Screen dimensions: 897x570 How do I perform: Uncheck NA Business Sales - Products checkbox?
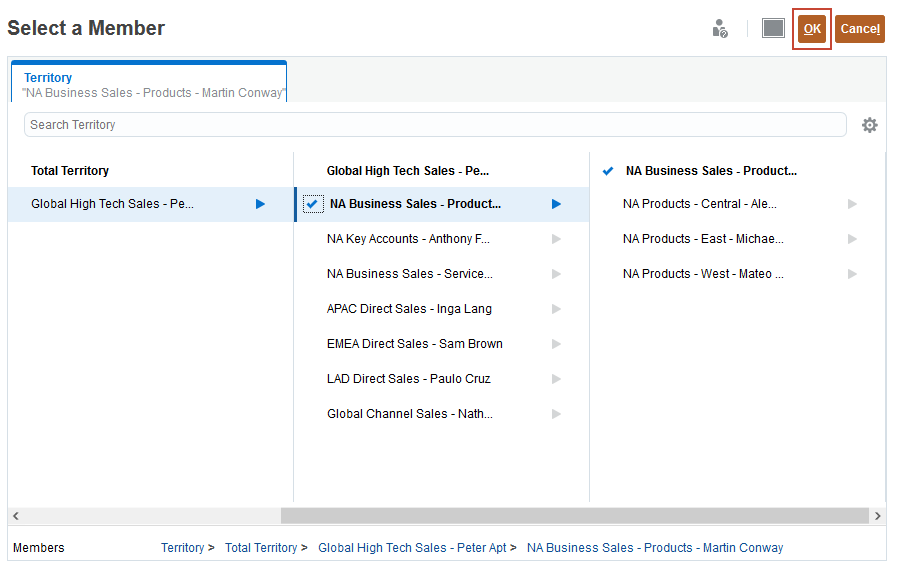(x=313, y=204)
